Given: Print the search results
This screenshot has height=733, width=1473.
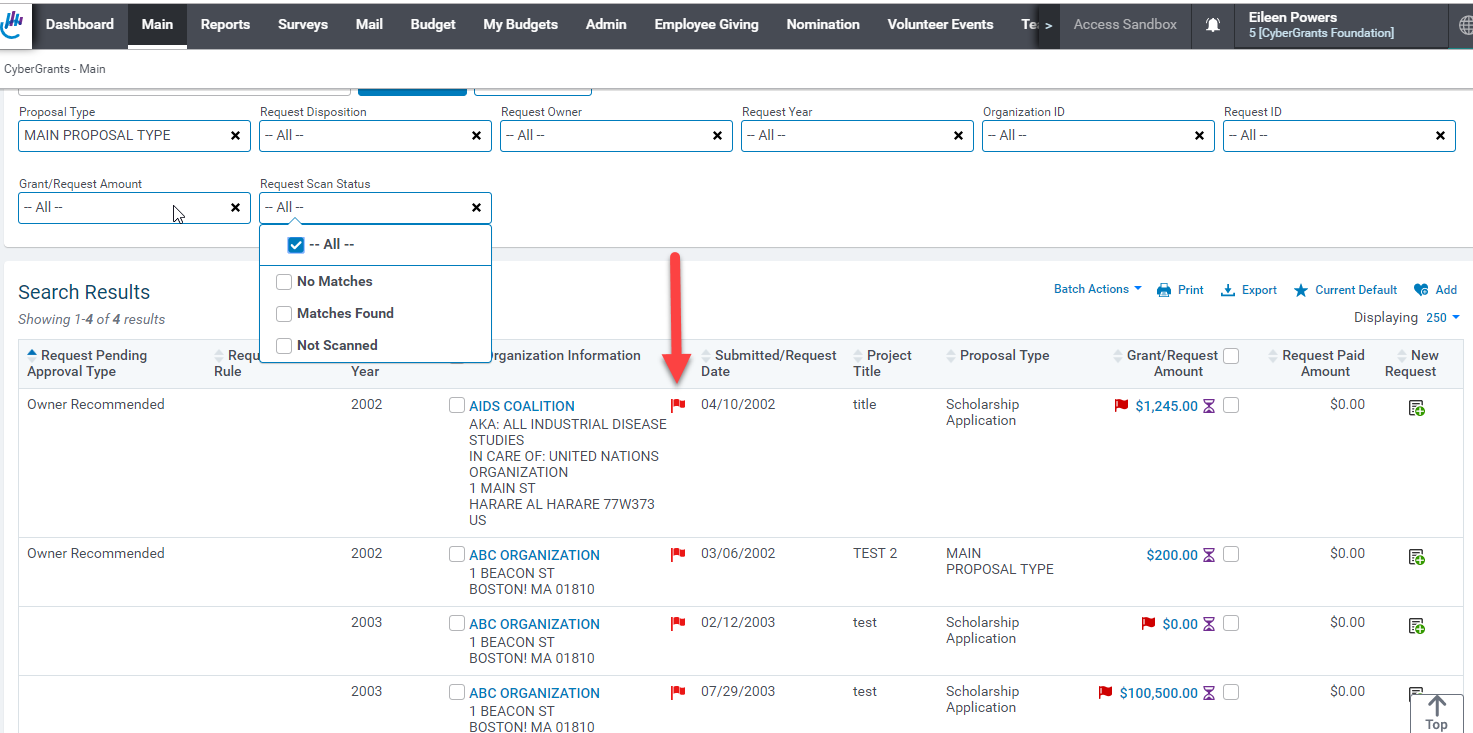Looking at the screenshot, I should click(x=1180, y=290).
